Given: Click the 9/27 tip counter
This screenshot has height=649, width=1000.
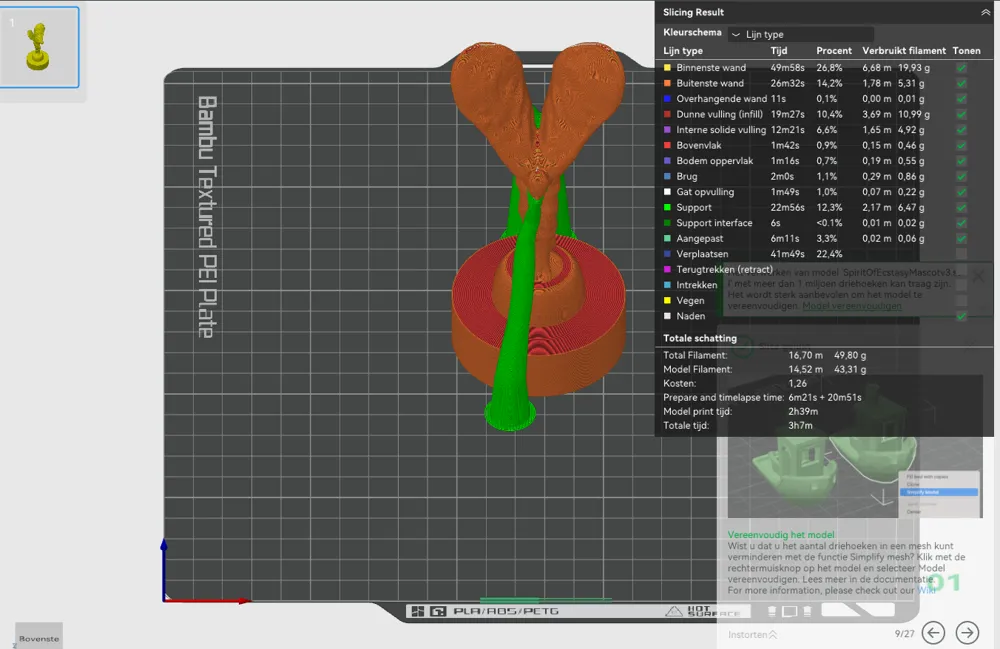Looking at the screenshot, I should [x=904, y=634].
